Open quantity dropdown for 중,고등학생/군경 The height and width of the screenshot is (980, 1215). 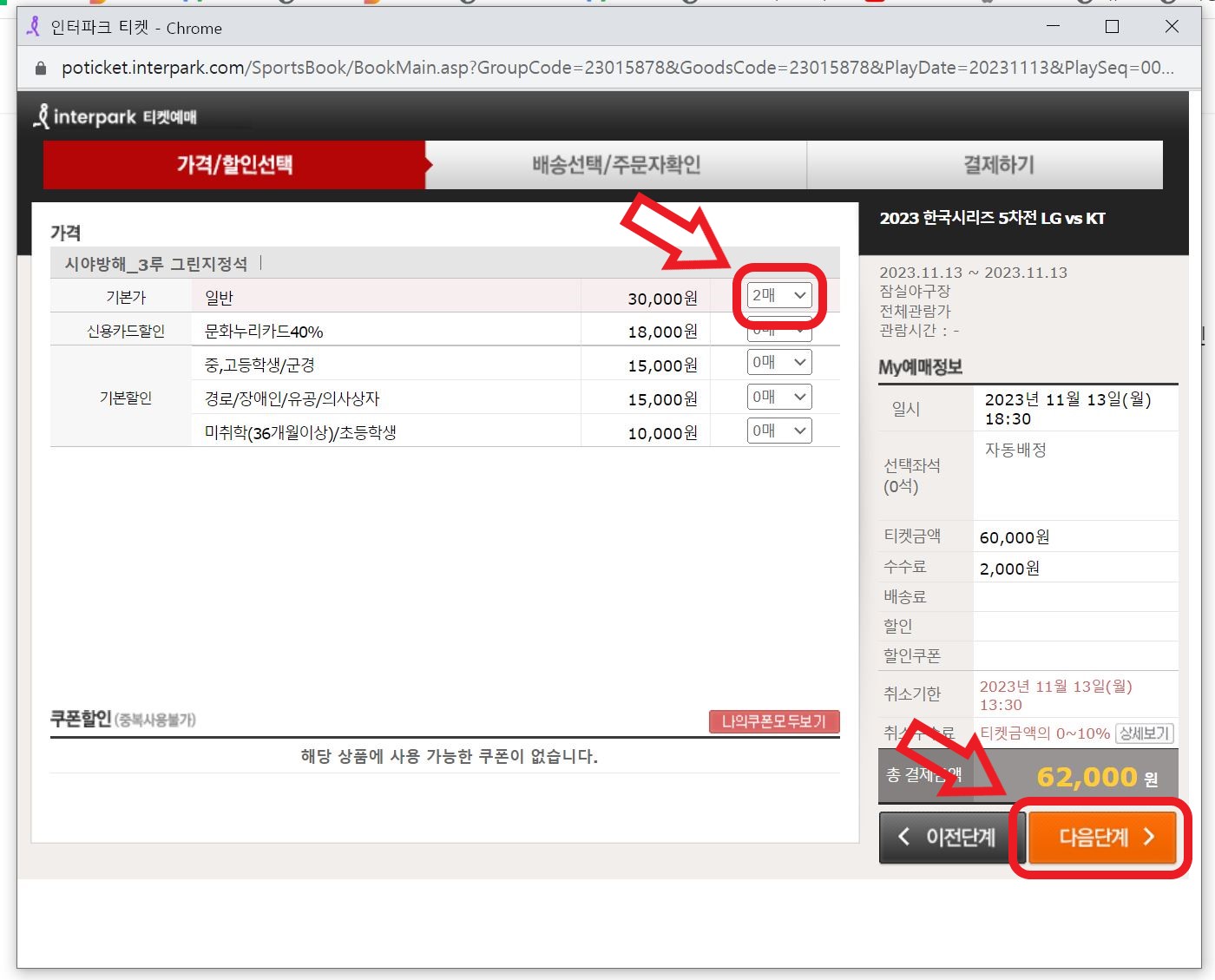pyautogui.click(x=779, y=363)
